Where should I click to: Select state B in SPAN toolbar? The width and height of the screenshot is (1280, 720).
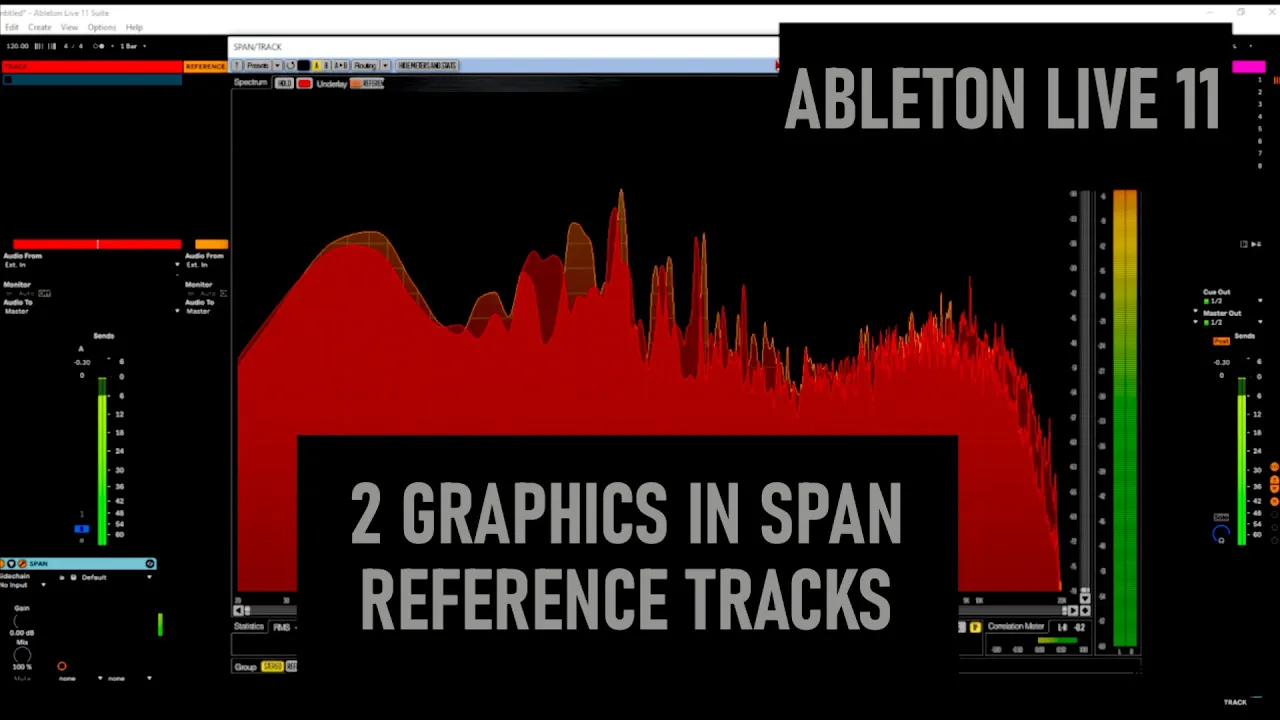[x=326, y=65]
